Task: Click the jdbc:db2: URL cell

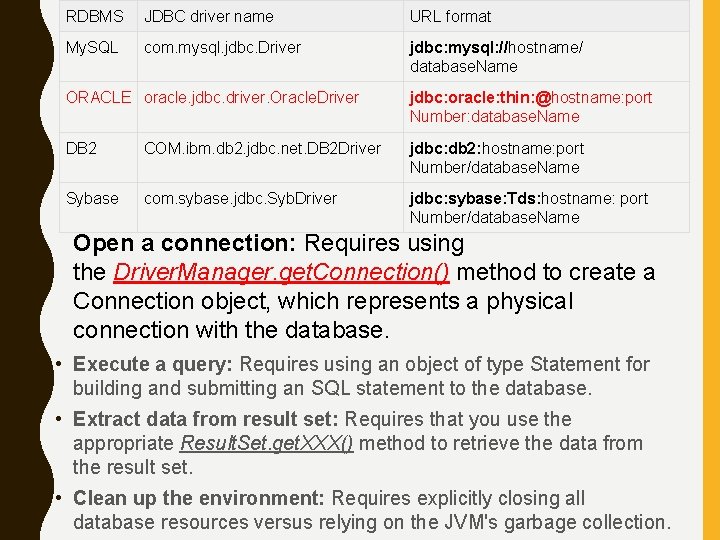Action: 546,158
